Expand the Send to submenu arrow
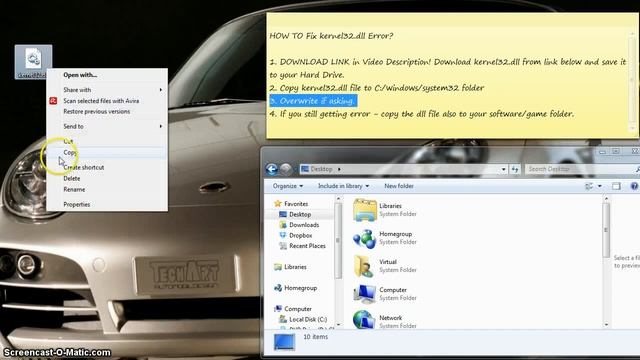 coord(161,127)
